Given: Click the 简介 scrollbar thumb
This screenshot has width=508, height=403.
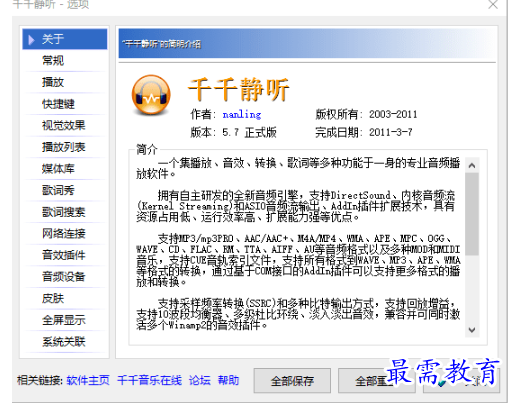Looking at the screenshot, I should click(x=472, y=214).
